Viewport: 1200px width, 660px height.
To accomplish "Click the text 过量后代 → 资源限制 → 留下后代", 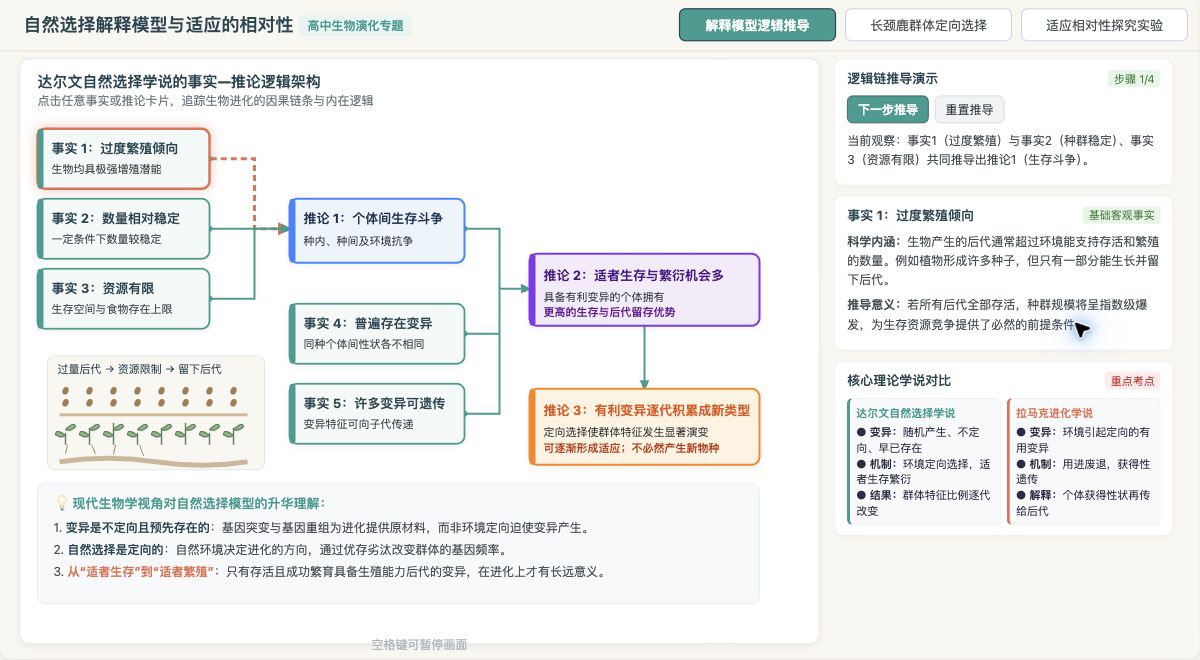I will point(139,369).
